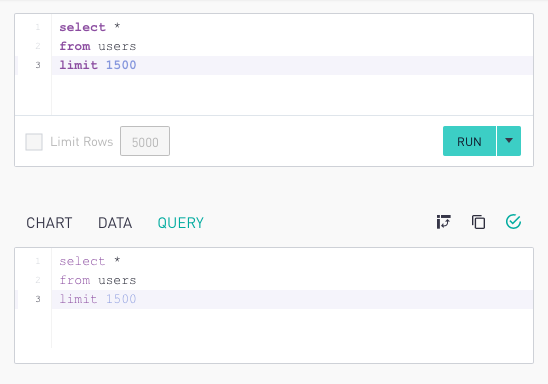
Task: Click the empty area below top editor code
Action: [292, 95]
